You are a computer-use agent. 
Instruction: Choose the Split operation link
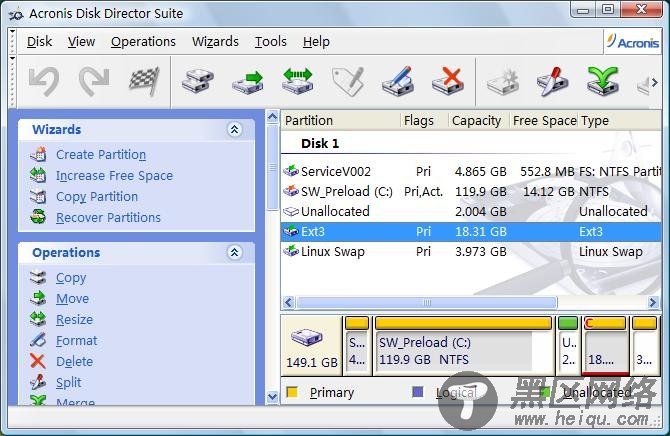(68, 382)
